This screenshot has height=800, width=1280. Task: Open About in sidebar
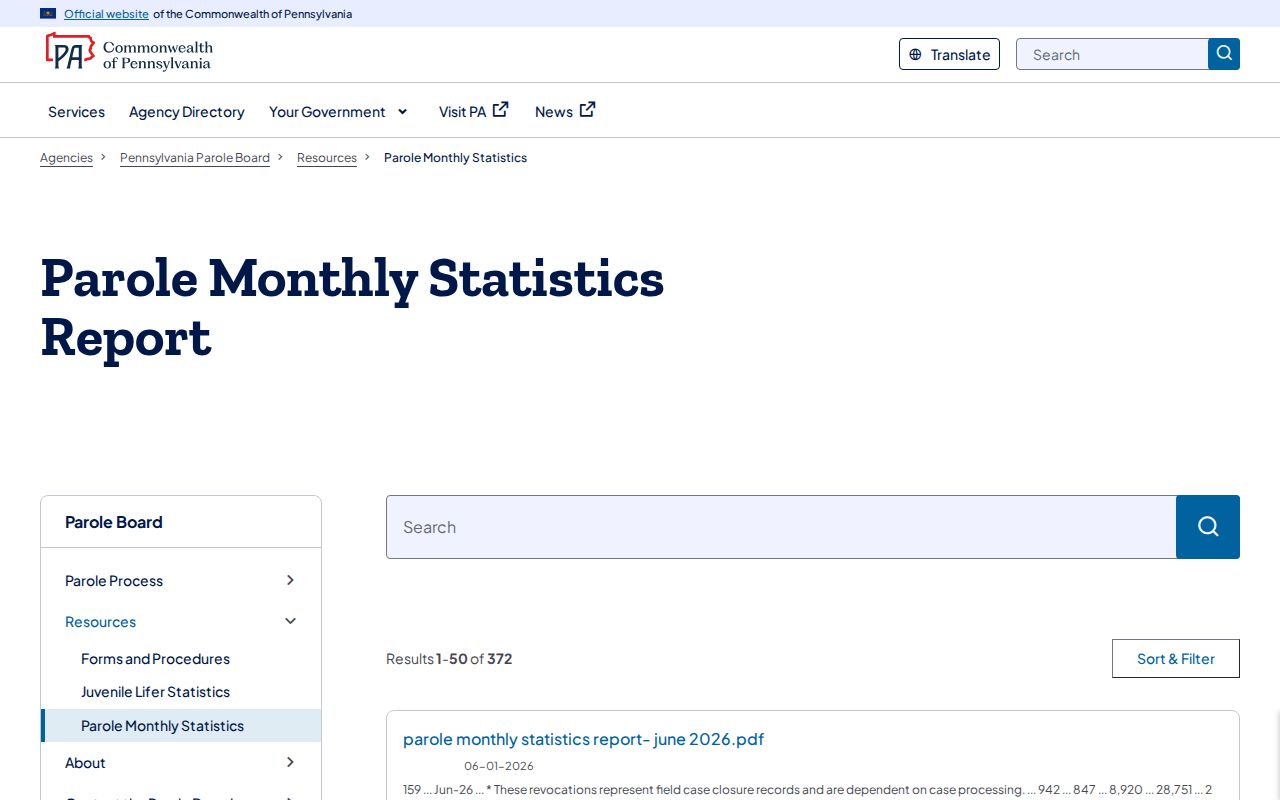point(85,763)
